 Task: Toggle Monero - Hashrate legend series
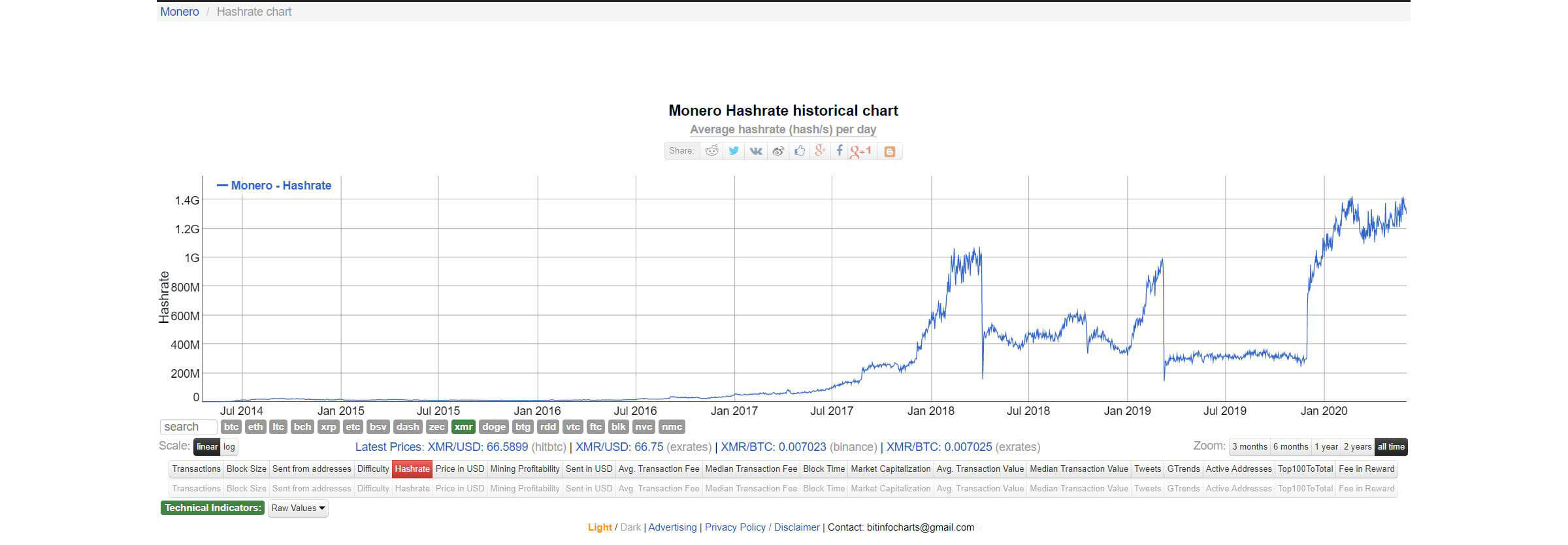274,186
